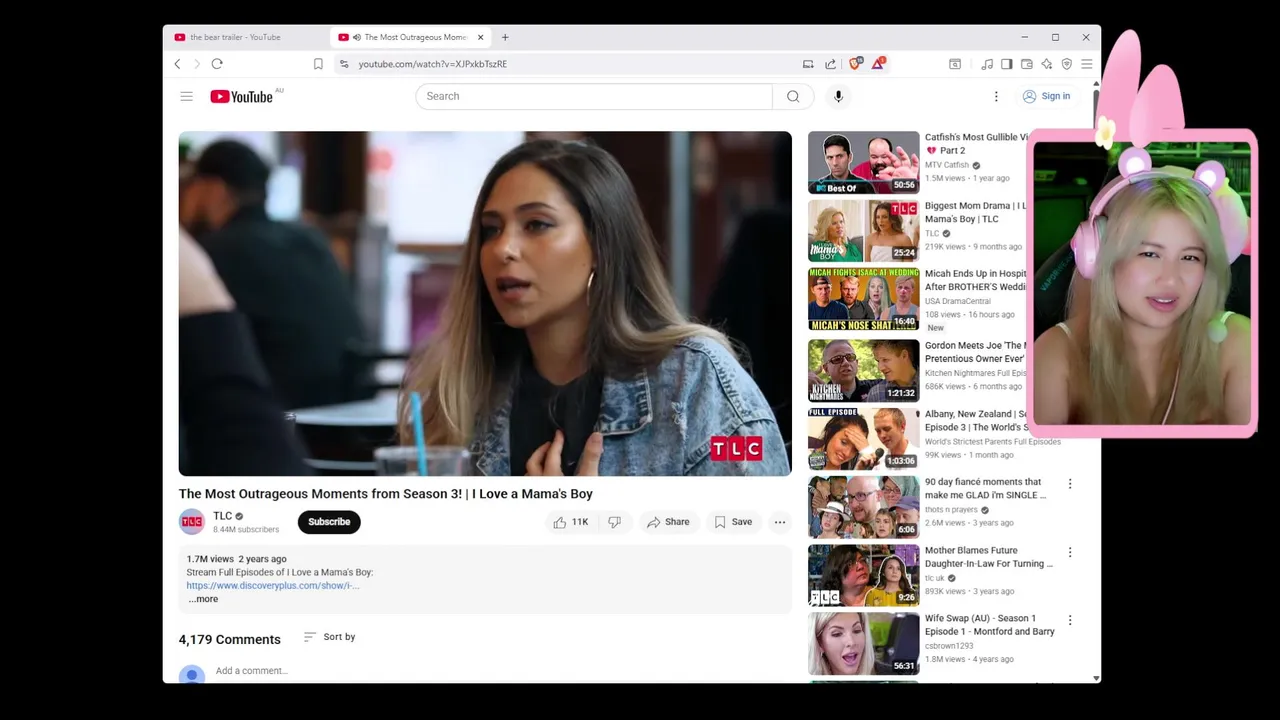Open TLC channel avatar

pos(192,522)
